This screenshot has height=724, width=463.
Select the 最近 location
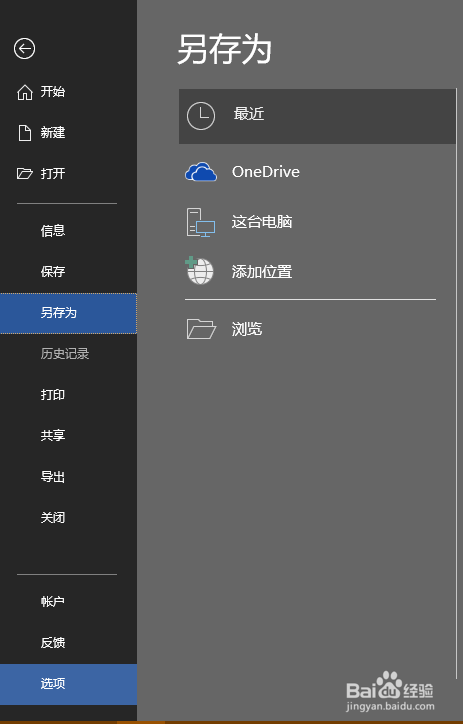(x=317, y=116)
